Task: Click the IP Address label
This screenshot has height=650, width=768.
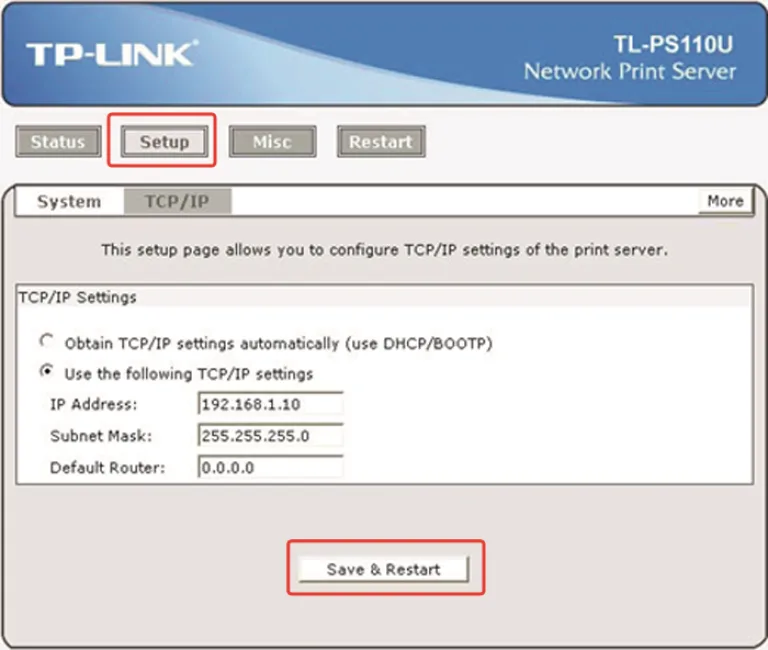Action: [x=94, y=405]
